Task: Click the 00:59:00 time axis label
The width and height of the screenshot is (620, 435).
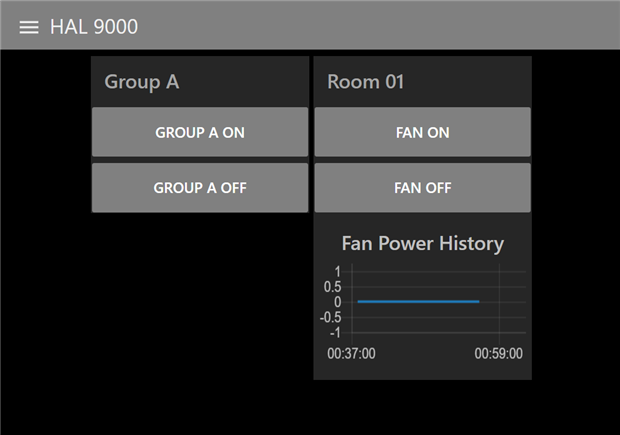Action: [498, 353]
